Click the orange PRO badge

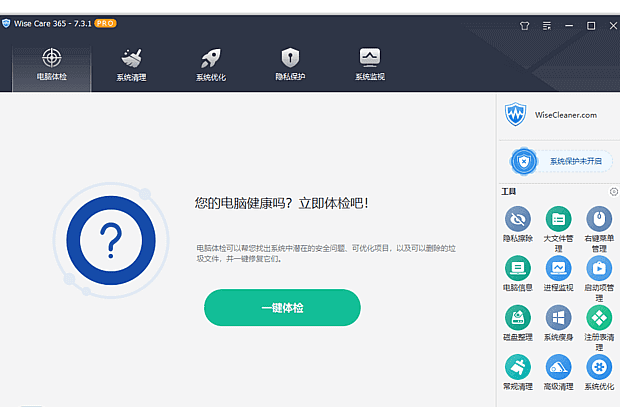click(x=105, y=24)
